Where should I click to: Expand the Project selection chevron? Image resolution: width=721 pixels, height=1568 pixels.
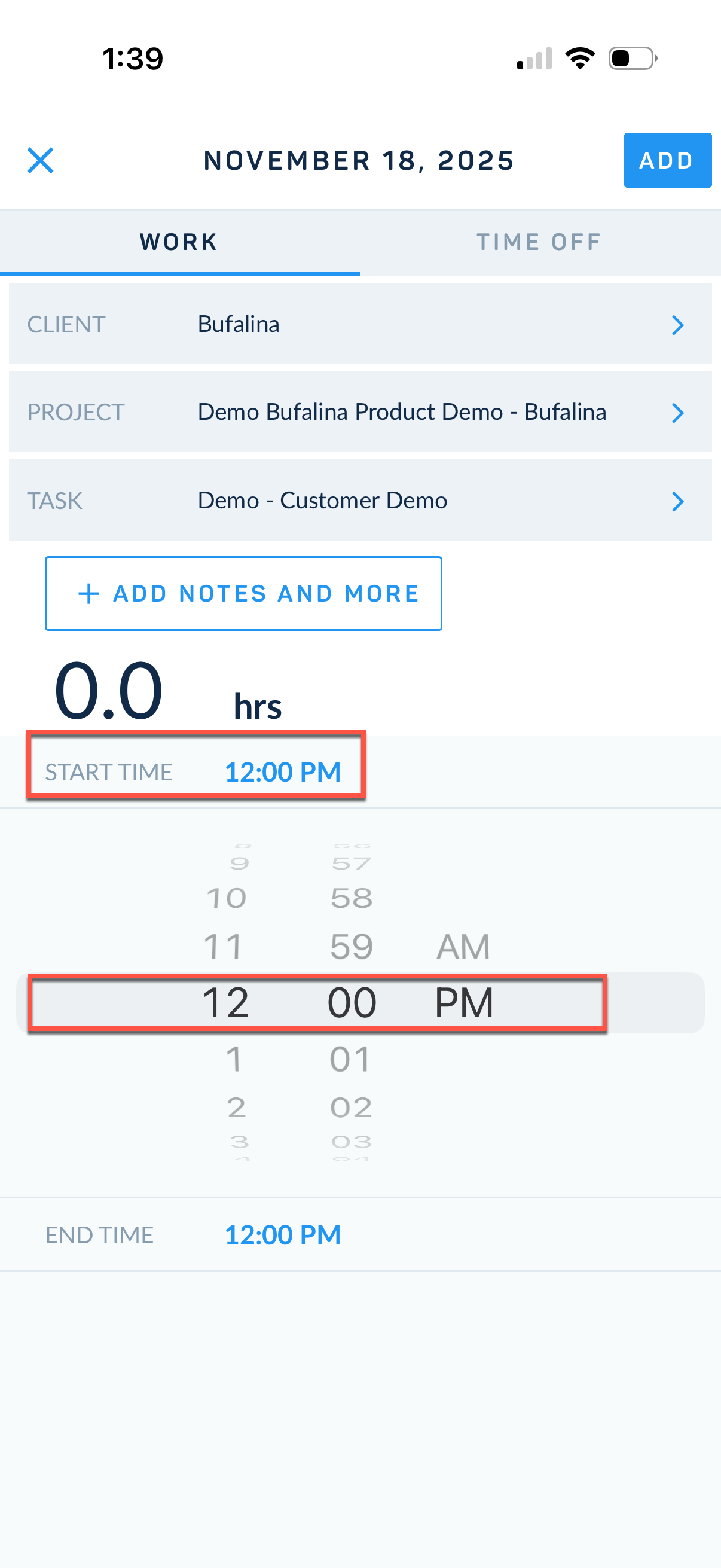[x=677, y=413]
